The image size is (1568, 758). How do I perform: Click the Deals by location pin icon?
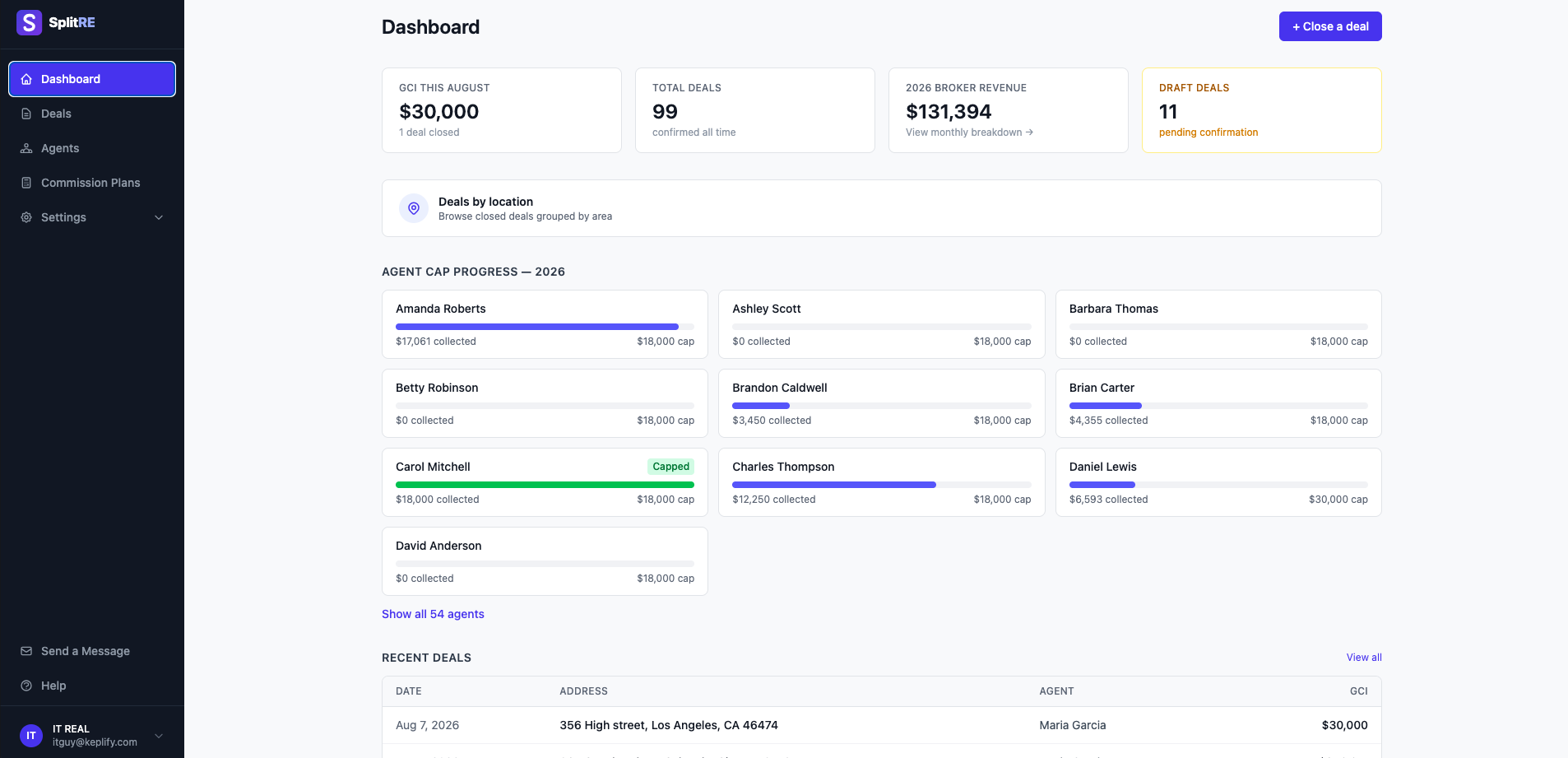coord(414,208)
